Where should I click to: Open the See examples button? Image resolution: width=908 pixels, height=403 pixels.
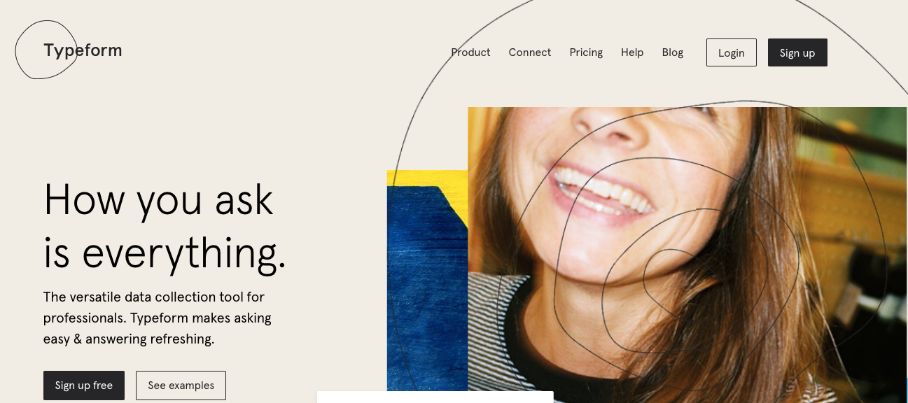coord(181,386)
